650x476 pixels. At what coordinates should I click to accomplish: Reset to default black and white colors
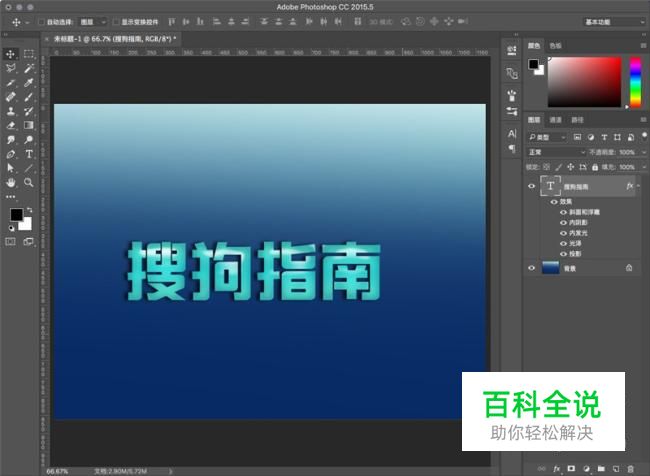coord(11,228)
